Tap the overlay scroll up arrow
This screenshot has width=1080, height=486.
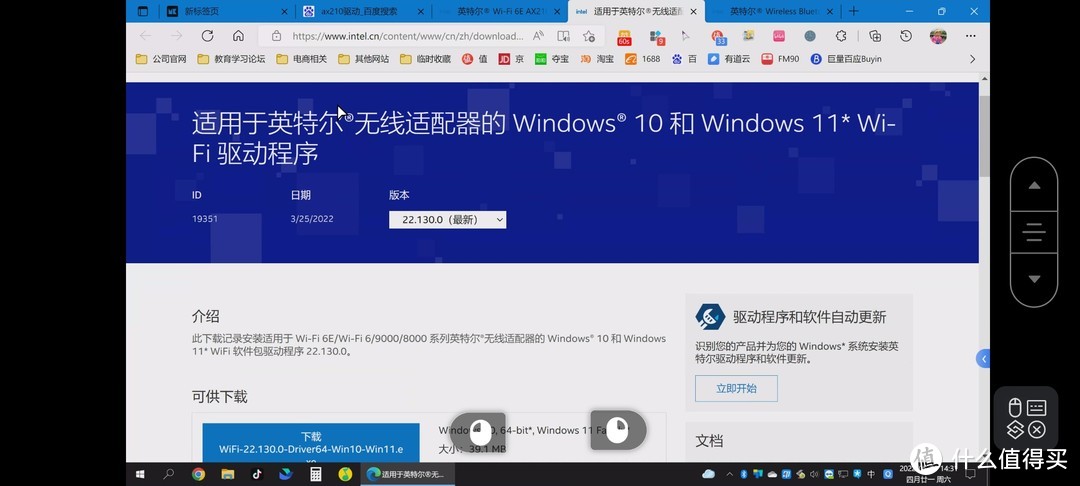click(1034, 185)
